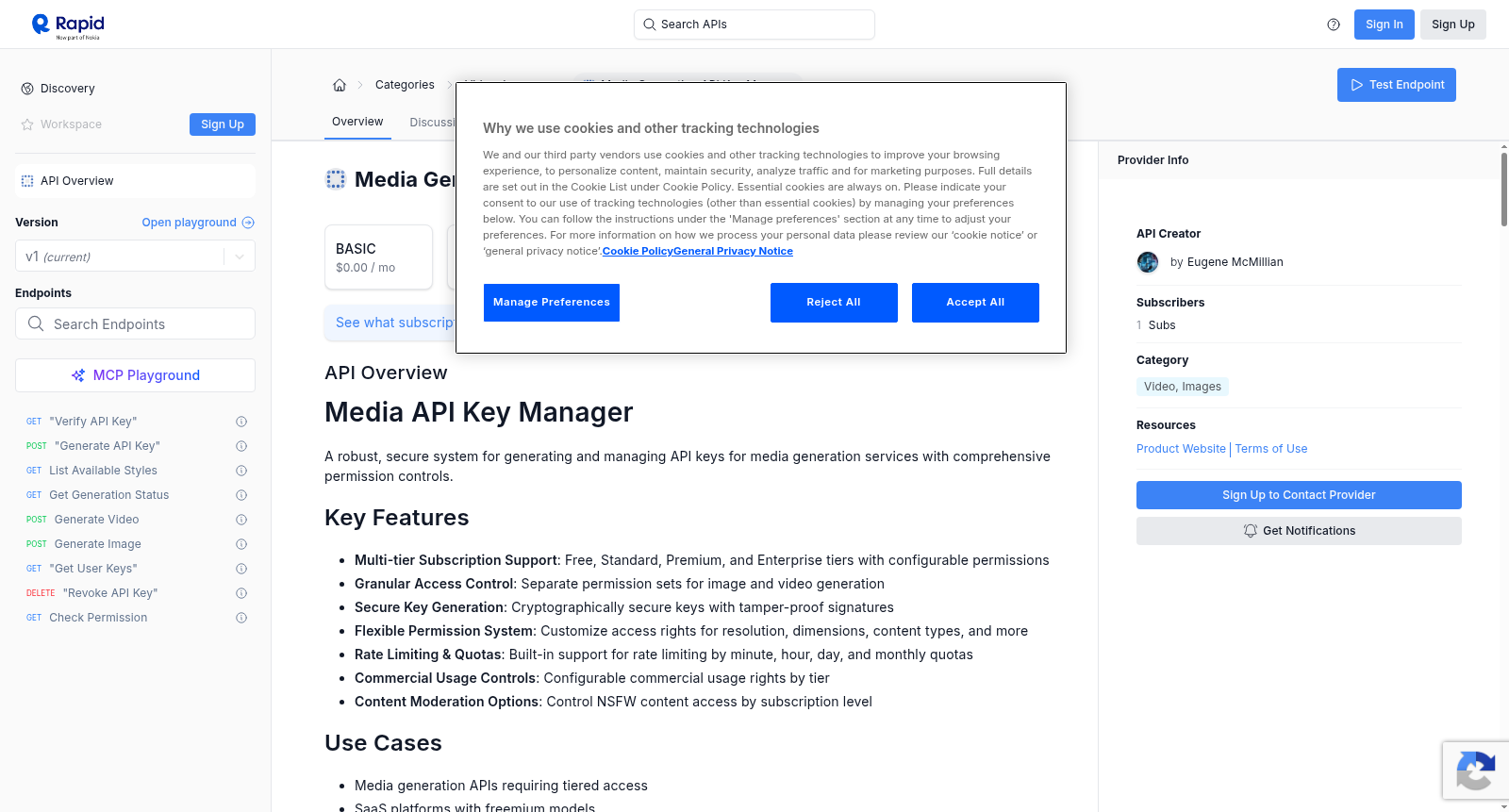Image resolution: width=1509 pixels, height=812 pixels.
Task: Click the Video, Images category tag
Action: tap(1183, 387)
